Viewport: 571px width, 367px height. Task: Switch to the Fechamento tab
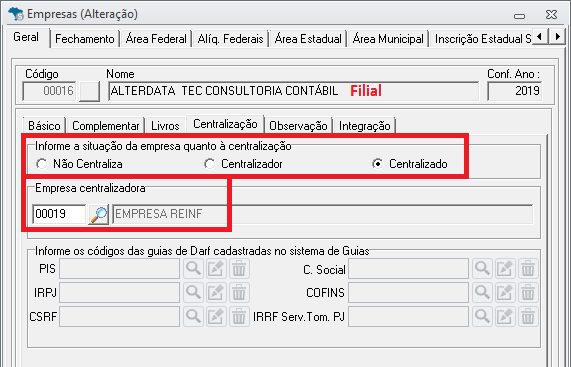tap(85, 39)
